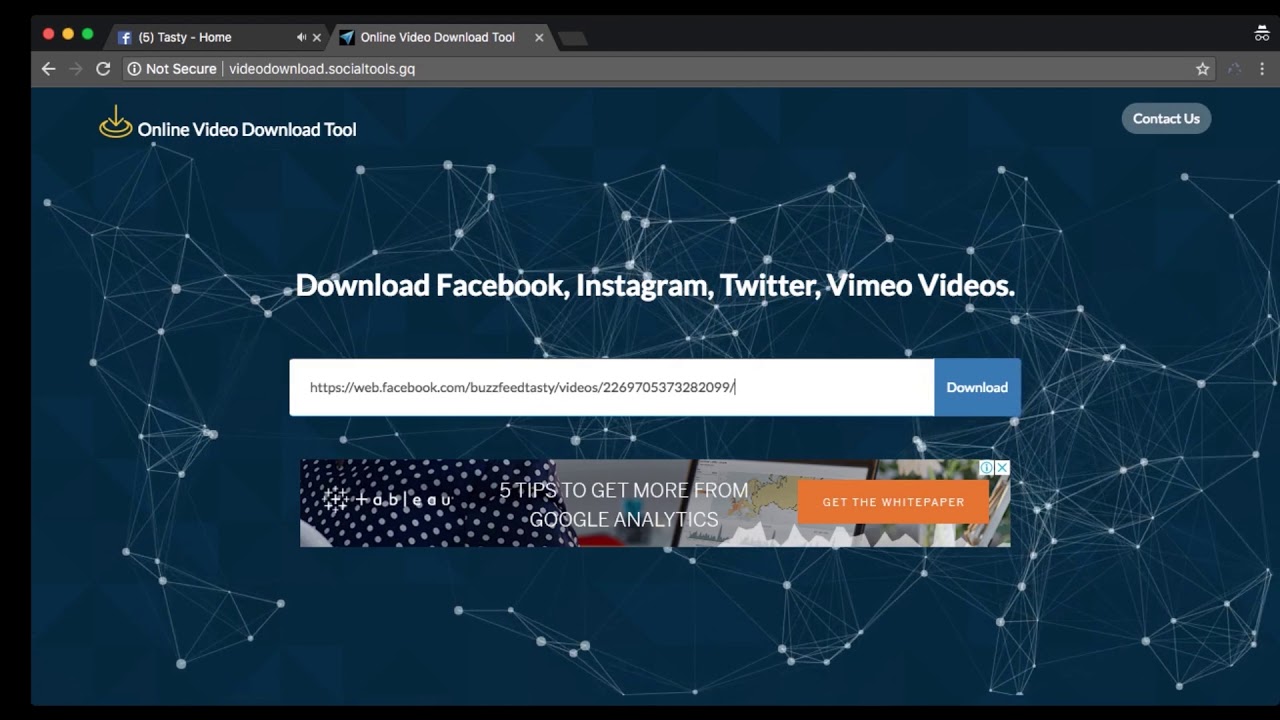The height and width of the screenshot is (720, 1280).
Task: Click the incognito icon at top right
Action: click(1262, 34)
